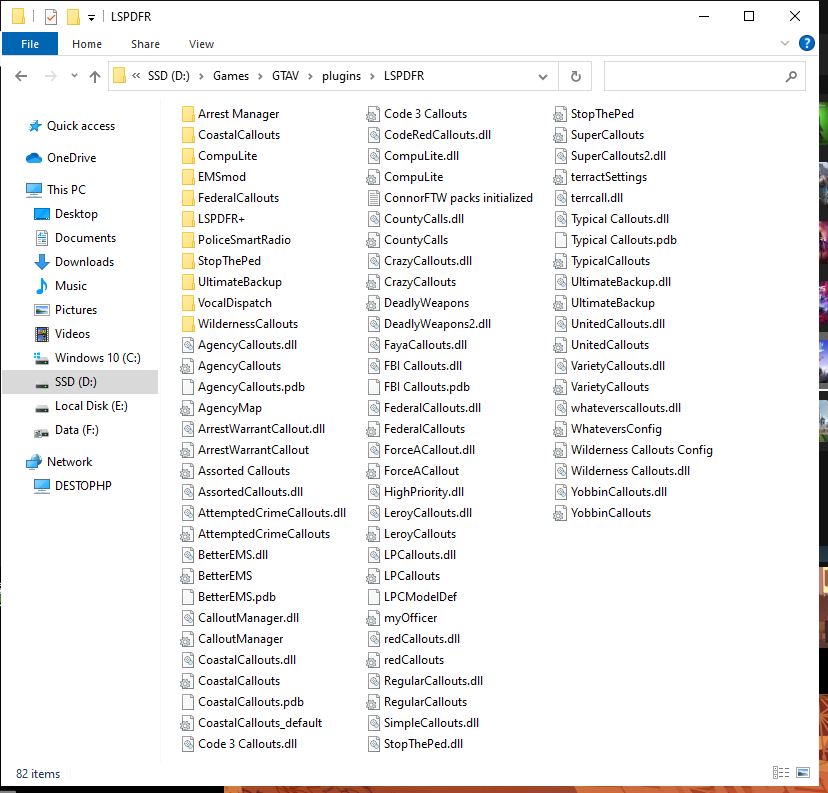Go back using the Back arrow
Image resolution: width=828 pixels, height=793 pixels.
(x=21, y=77)
